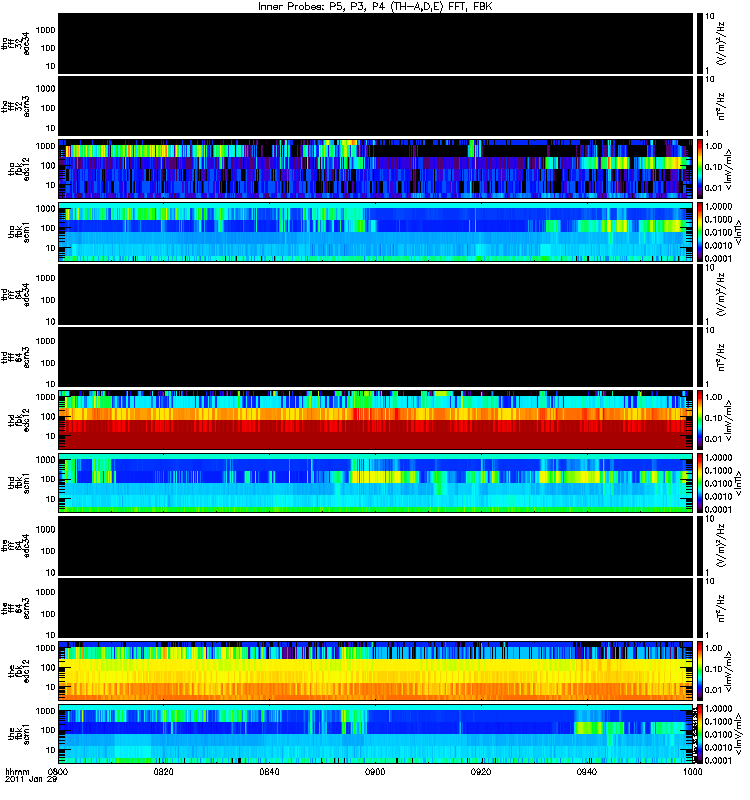Click the 'hhmm' time format label

18,772
